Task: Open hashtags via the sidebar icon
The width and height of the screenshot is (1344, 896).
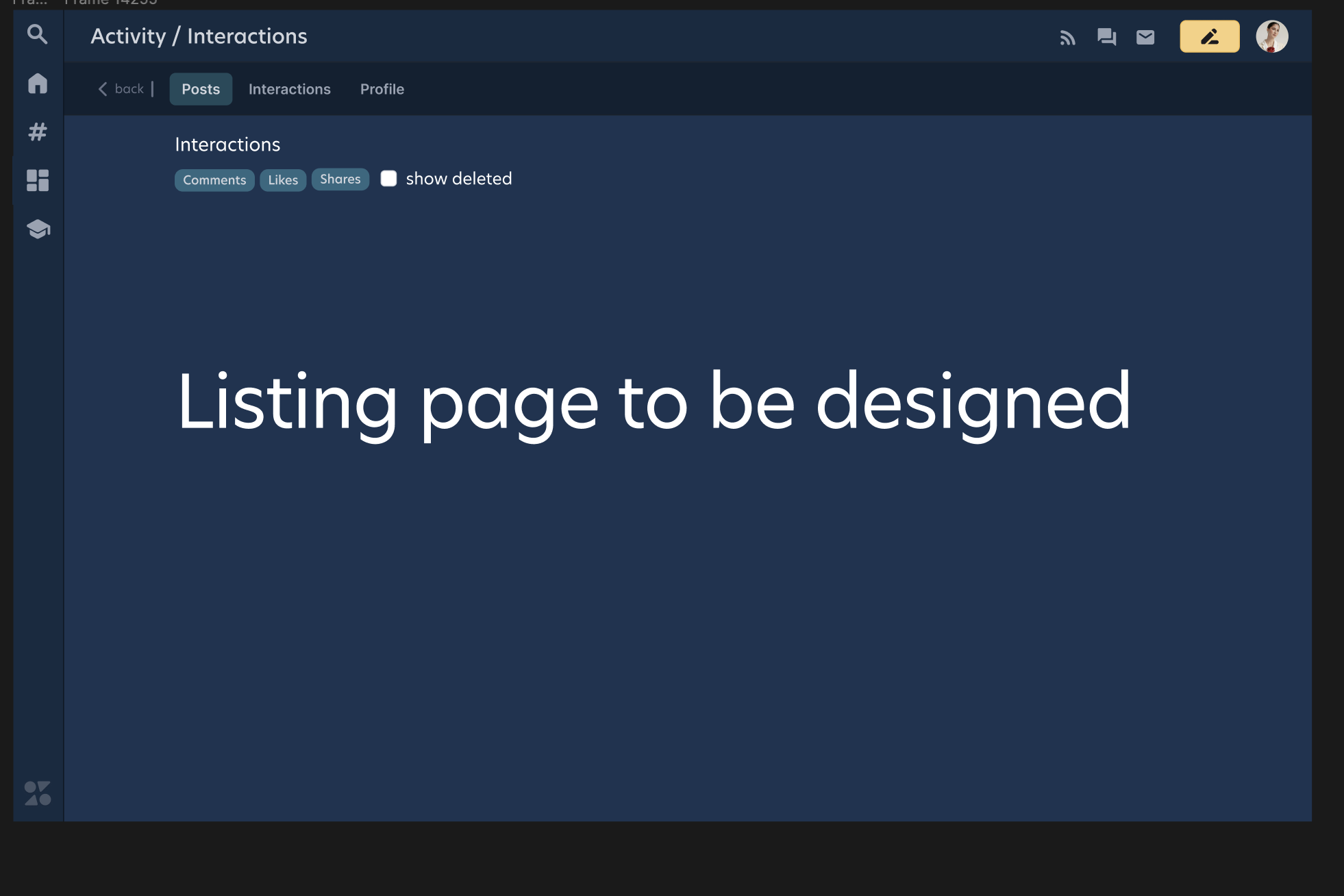Action: [x=37, y=132]
